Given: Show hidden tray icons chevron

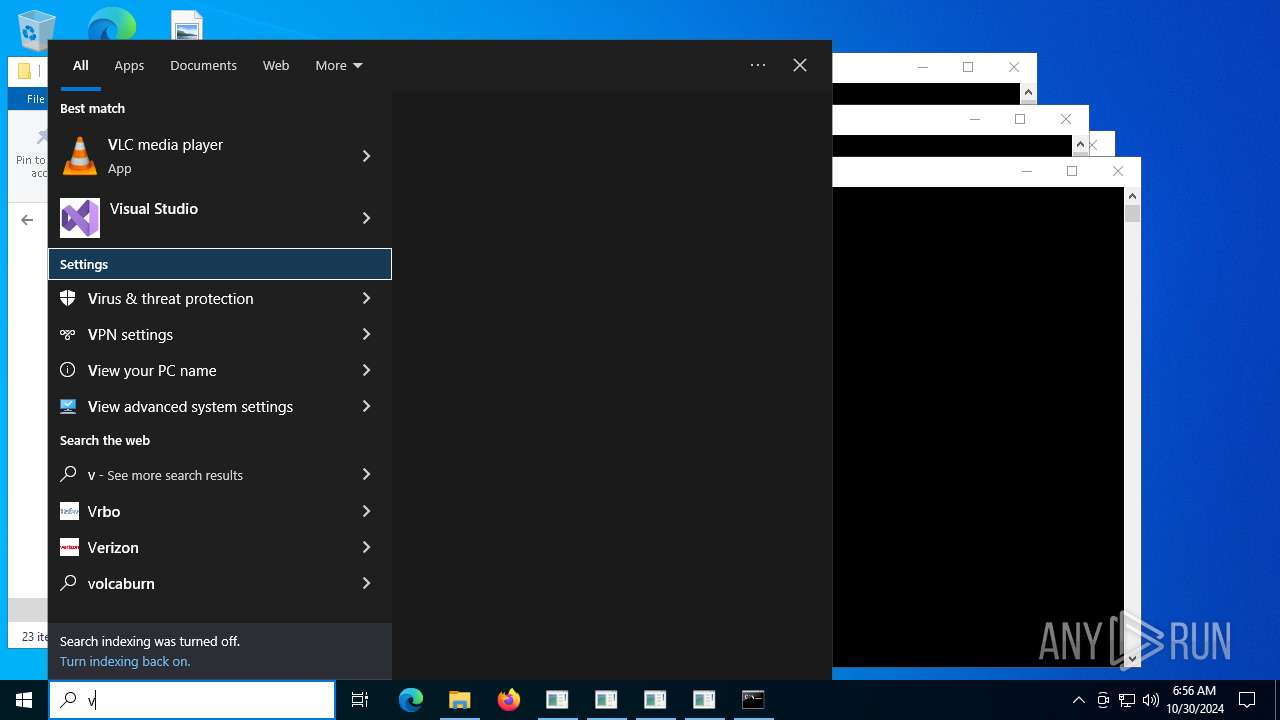Looking at the screenshot, I should coord(1078,700).
